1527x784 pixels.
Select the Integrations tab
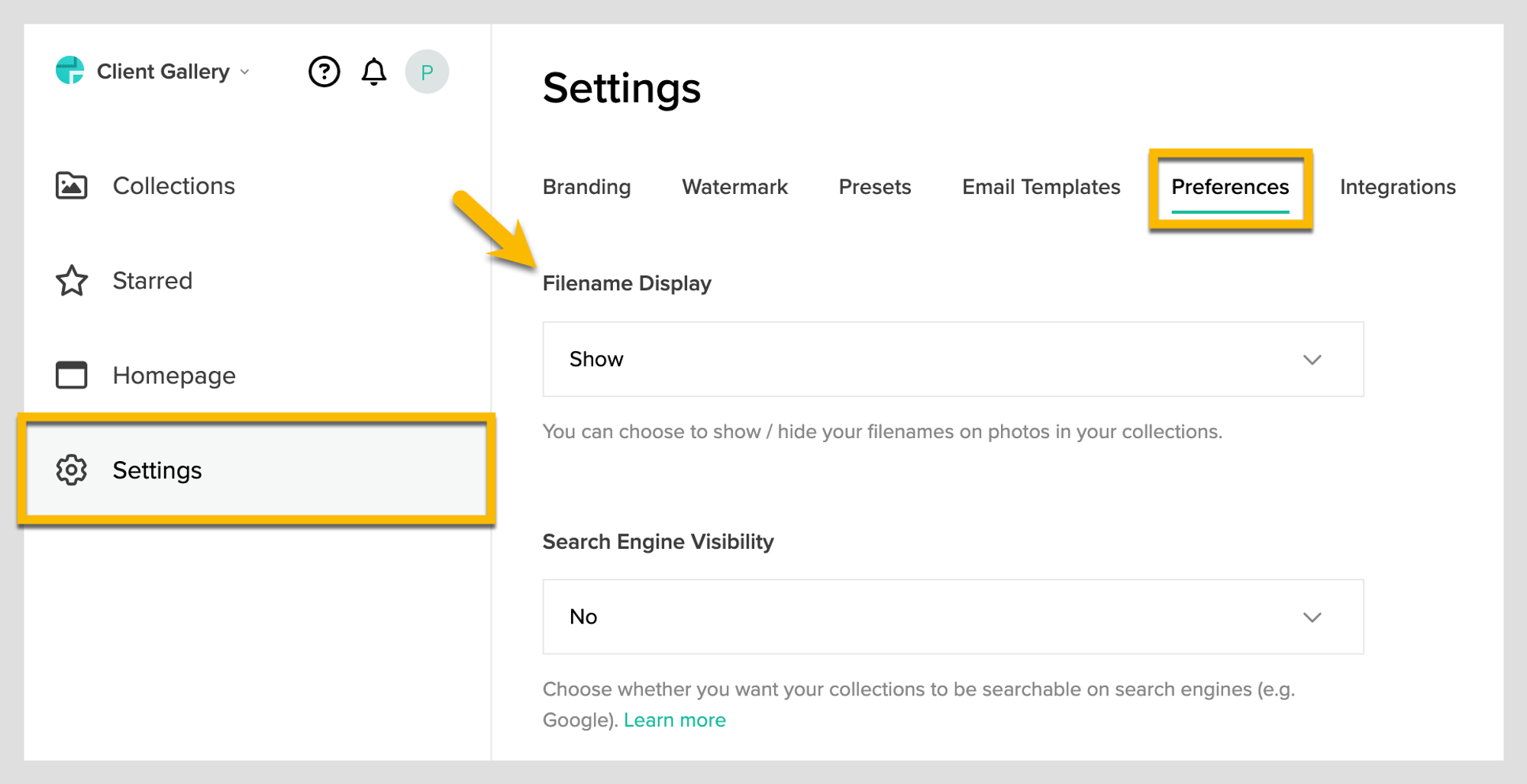pos(1397,187)
